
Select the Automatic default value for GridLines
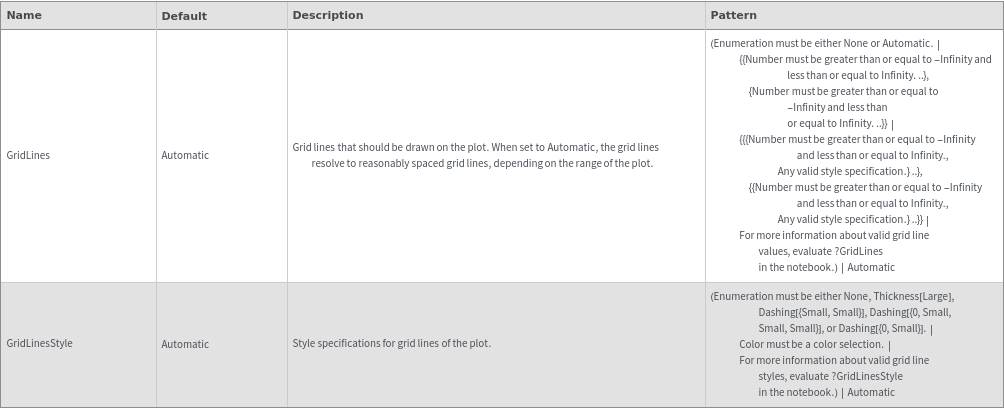pos(185,155)
